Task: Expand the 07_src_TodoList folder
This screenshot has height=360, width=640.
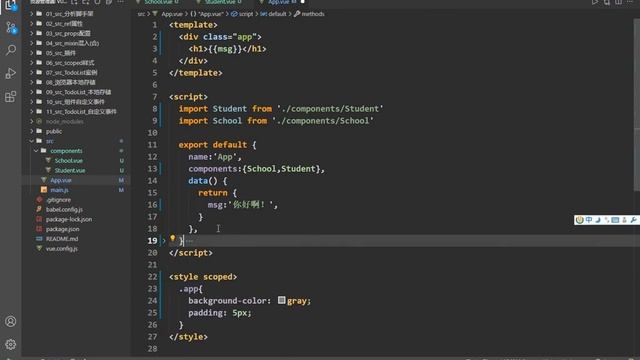Action: click(31, 72)
